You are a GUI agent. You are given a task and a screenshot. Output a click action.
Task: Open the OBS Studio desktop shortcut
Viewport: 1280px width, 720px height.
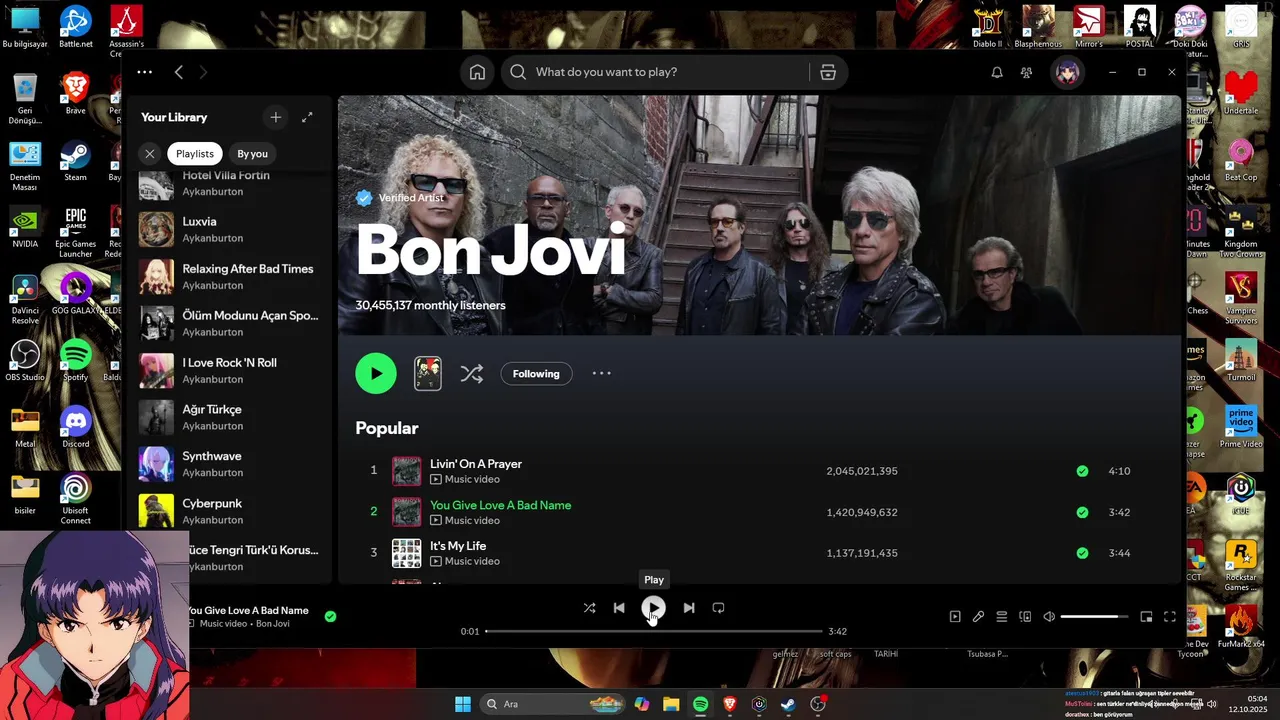pyautogui.click(x=25, y=360)
